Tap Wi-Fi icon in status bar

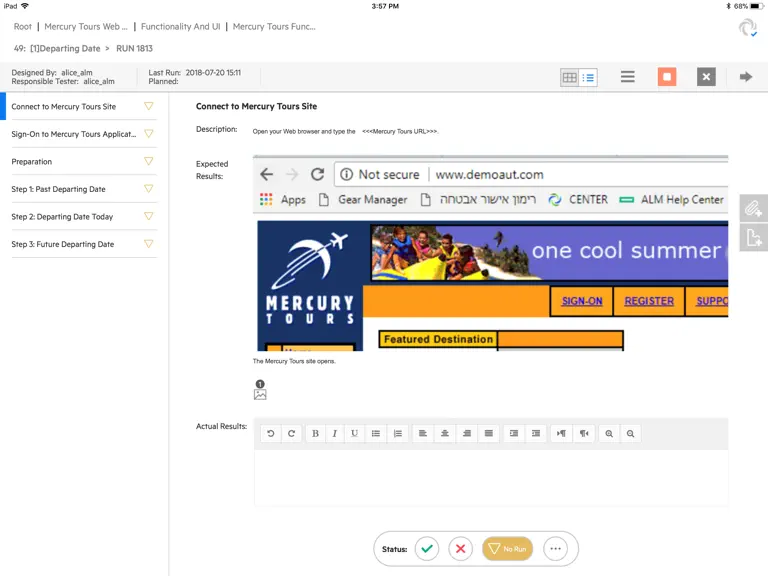pyautogui.click(x=24, y=6)
